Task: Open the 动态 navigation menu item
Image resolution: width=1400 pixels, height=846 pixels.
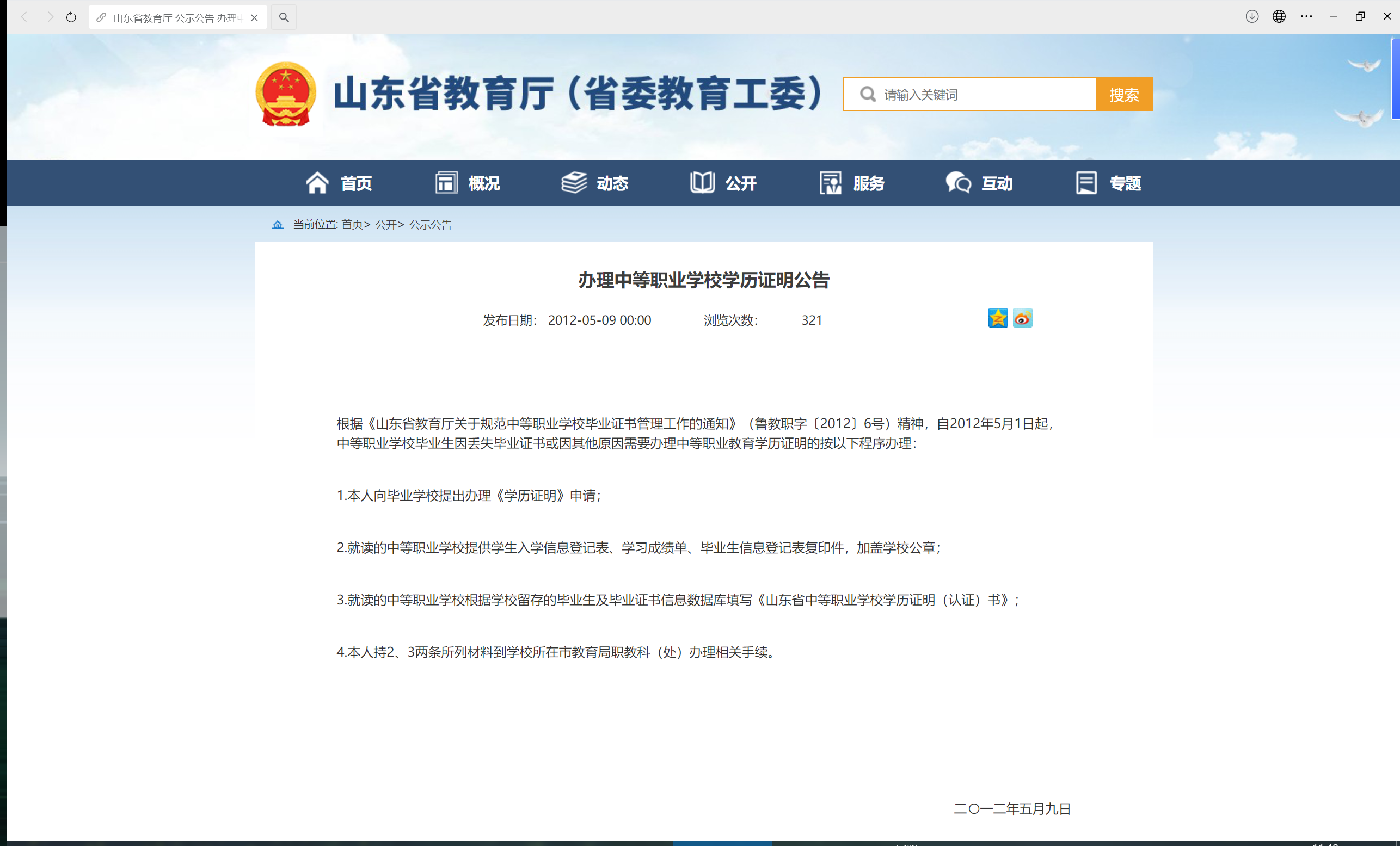Action: [x=595, y=183]
